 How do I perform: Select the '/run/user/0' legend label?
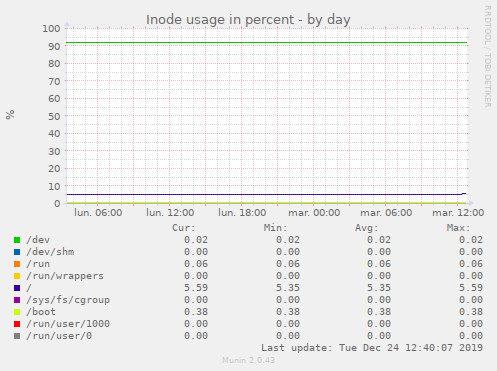(x=59, y=336)
